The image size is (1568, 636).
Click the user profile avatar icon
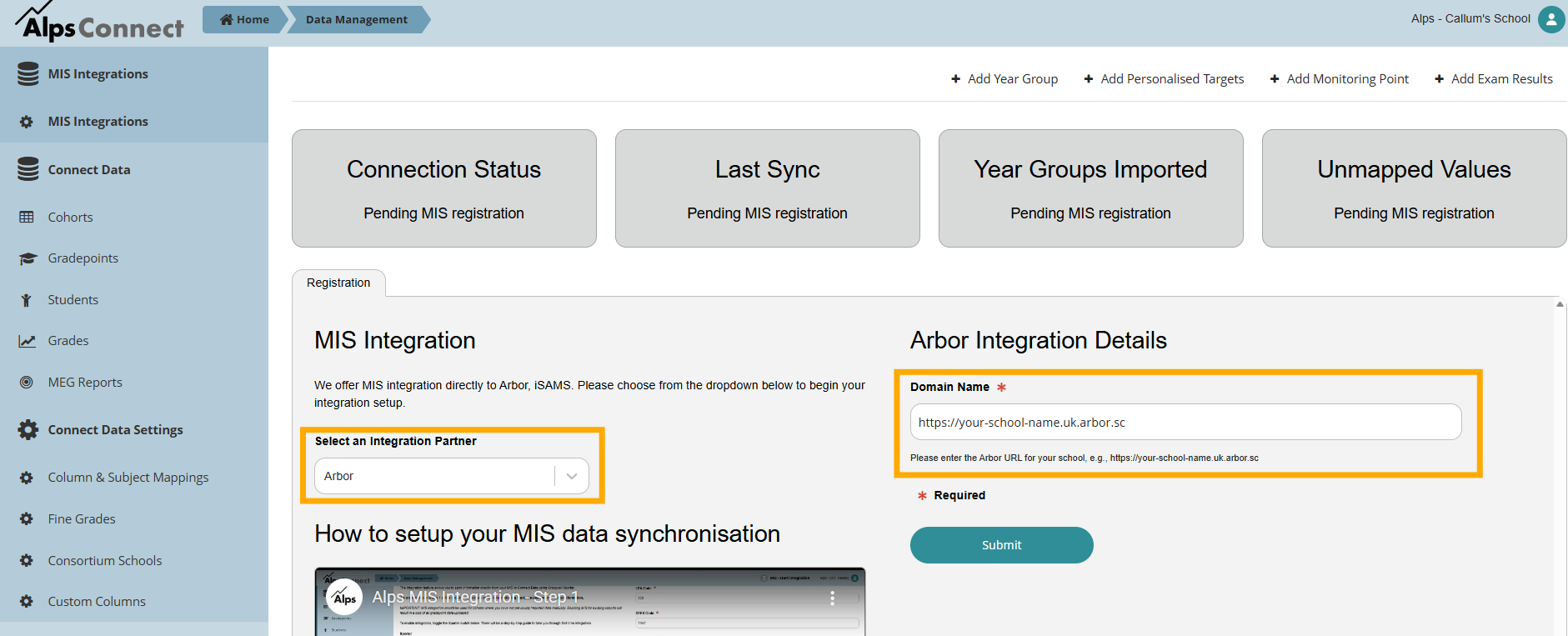point(1550,19)
